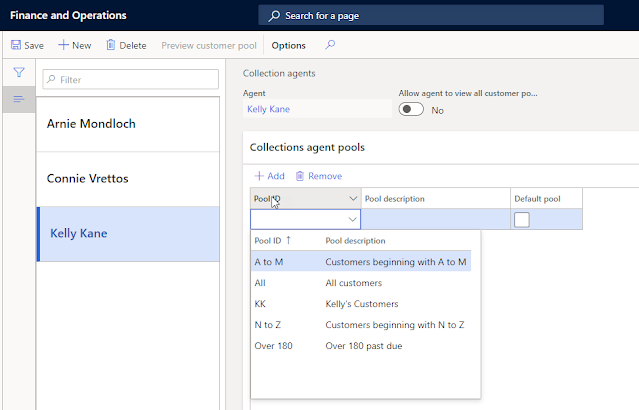Select the All customers pool entry
The width and height of the screenshot is (639, 410).
[361, 283]
